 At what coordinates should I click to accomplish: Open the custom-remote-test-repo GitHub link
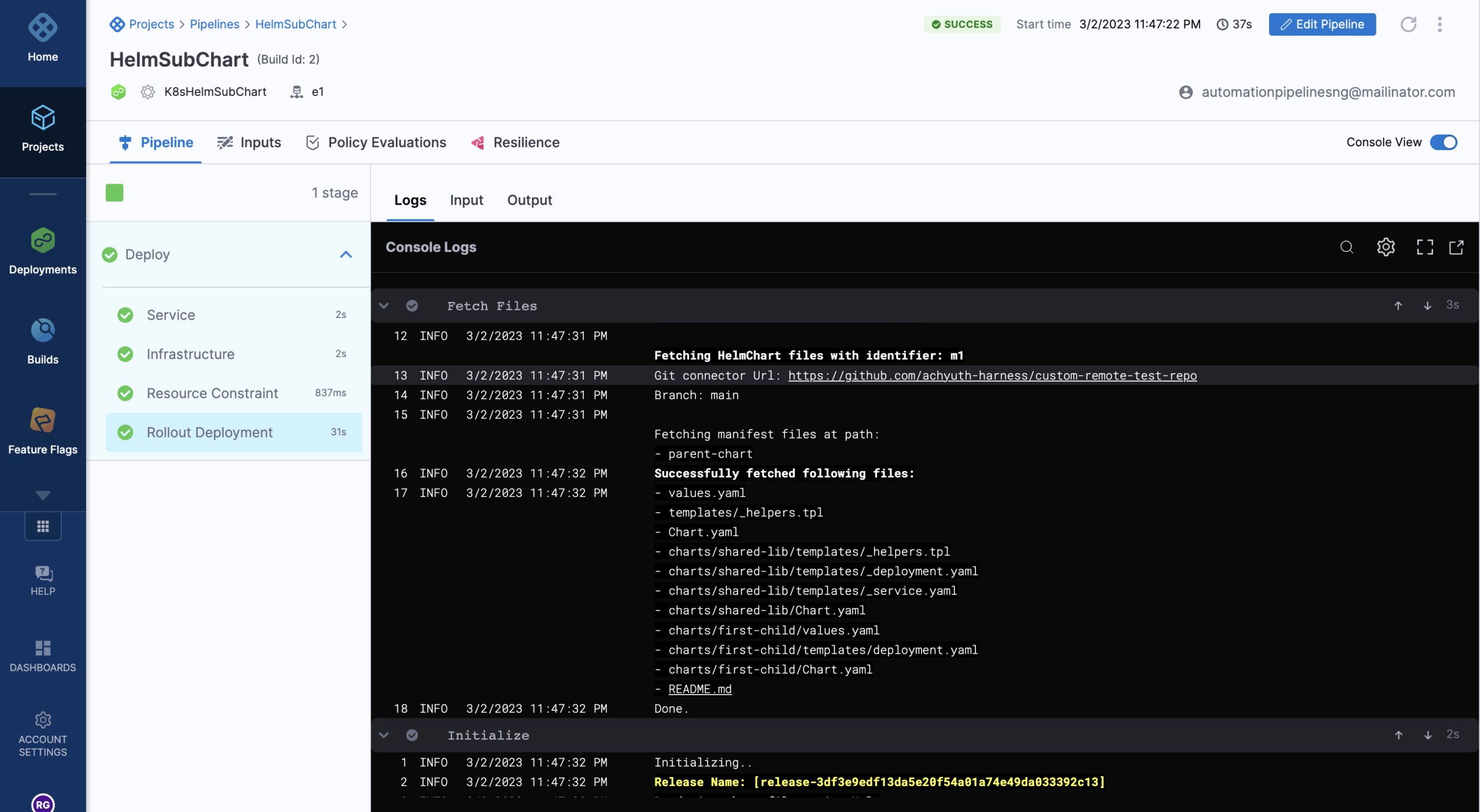992,376
